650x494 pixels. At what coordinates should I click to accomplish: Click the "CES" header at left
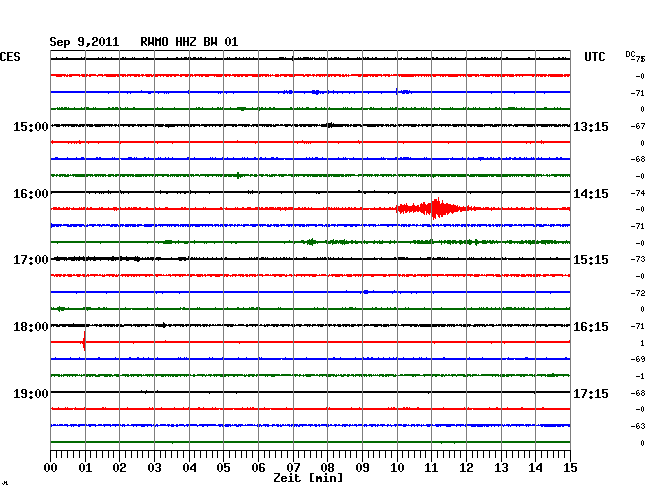(10, 57)
